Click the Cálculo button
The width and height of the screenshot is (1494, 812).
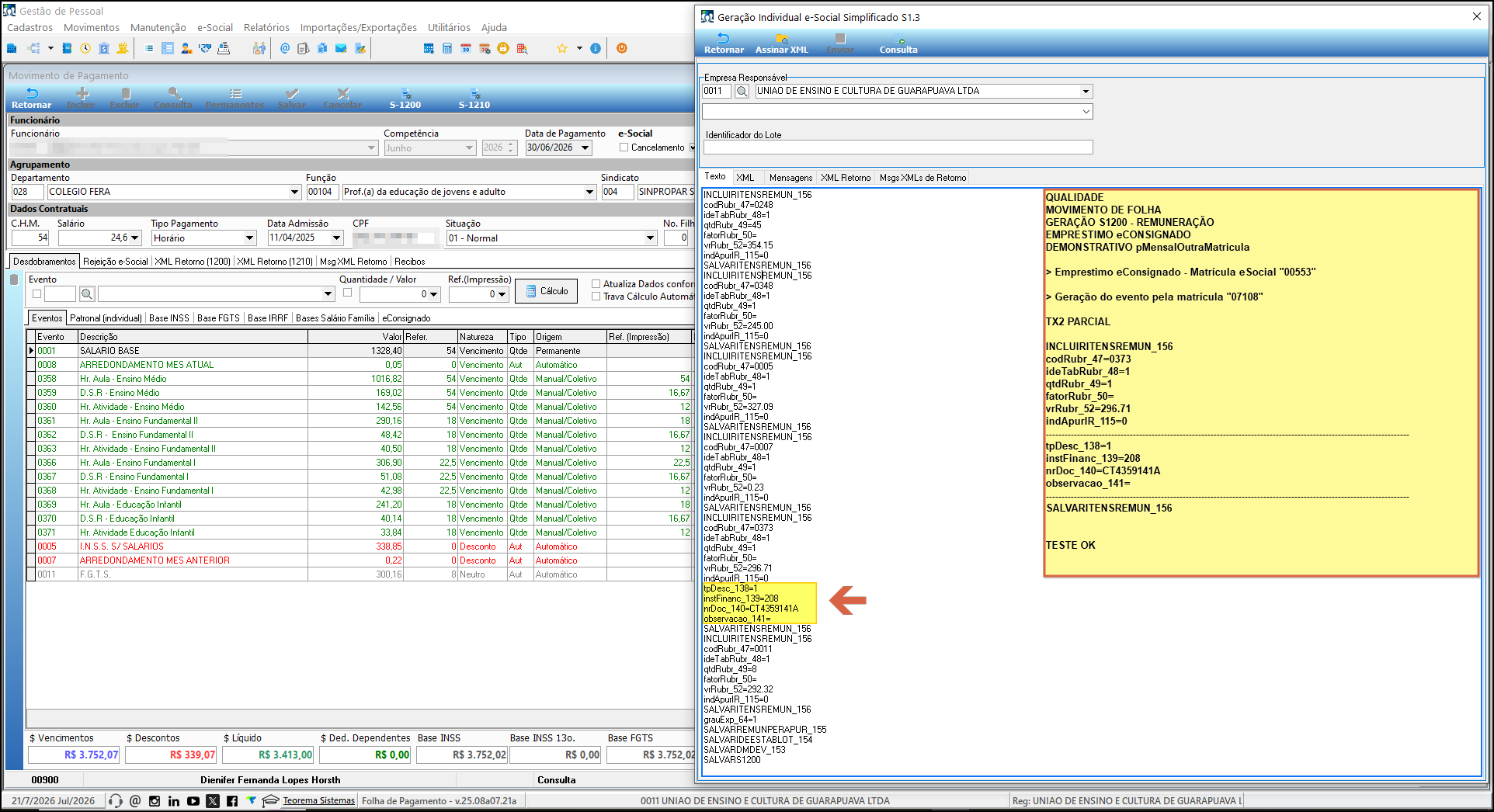click(x=547, y=291)
